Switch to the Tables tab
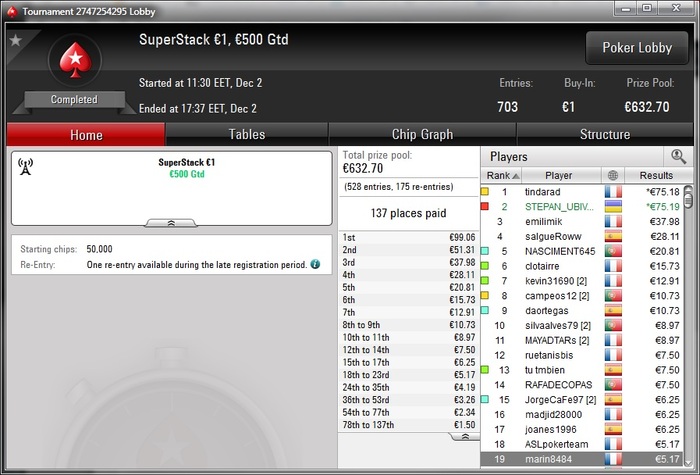Screen dimensions: 700x475 [247, 134]
